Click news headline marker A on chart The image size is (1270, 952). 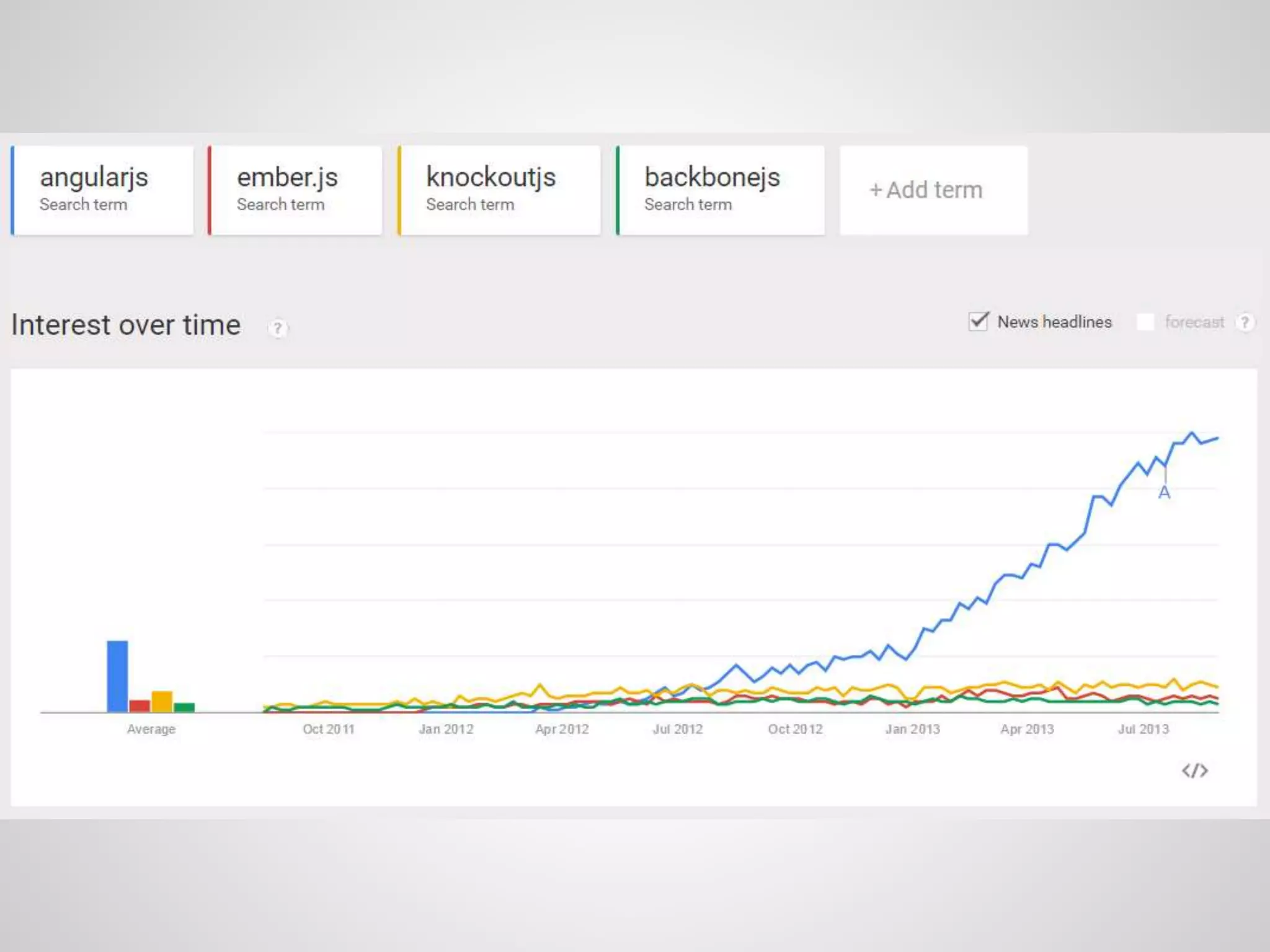pyautogui.click(x=1164, y=493)
